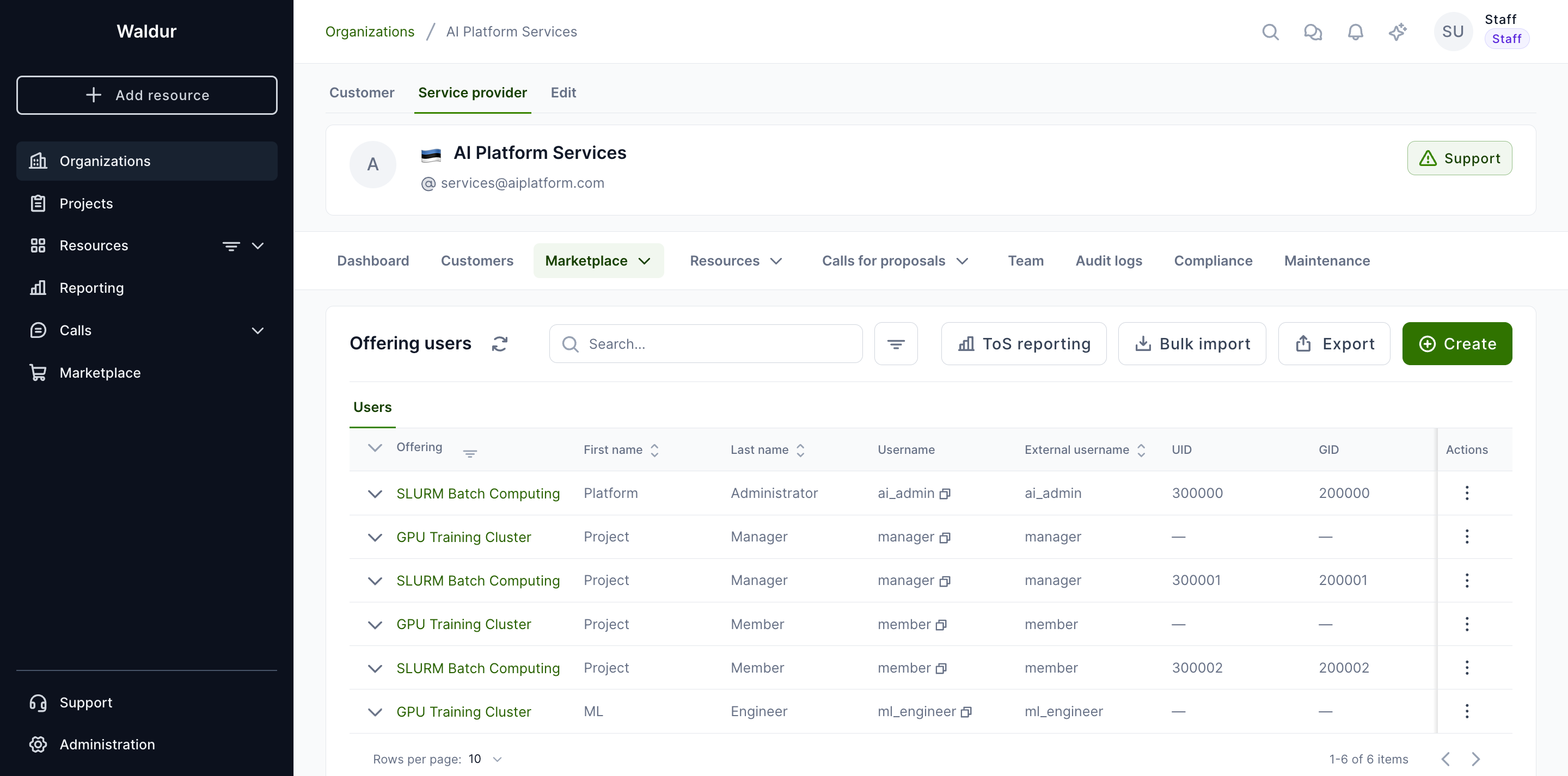1568x776 pixels.
Task: Expand the ml_engineer GPU Training row
Action: coord(375,712)
